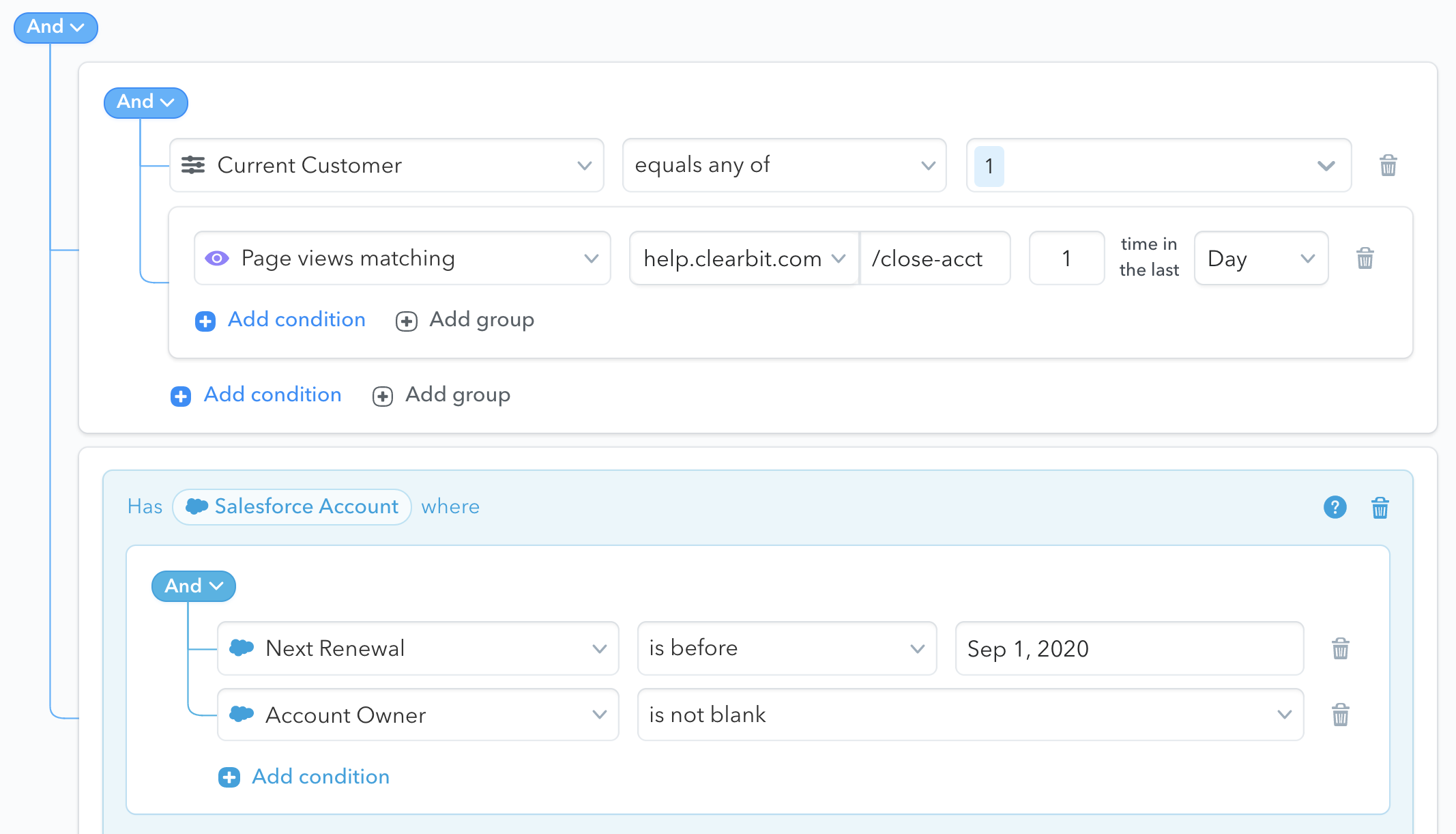Screen dimensions: 1456x834
Task: Click the delete icon on Salesforce Account block
Action: click(x=1380, y=507)
